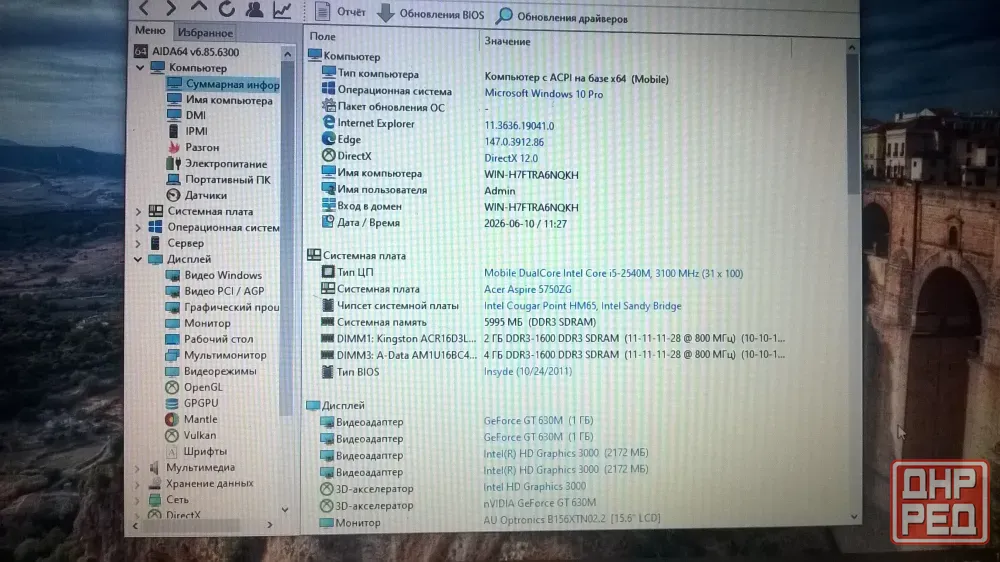Click the details pane scroll-down arrow

(854, 516)
